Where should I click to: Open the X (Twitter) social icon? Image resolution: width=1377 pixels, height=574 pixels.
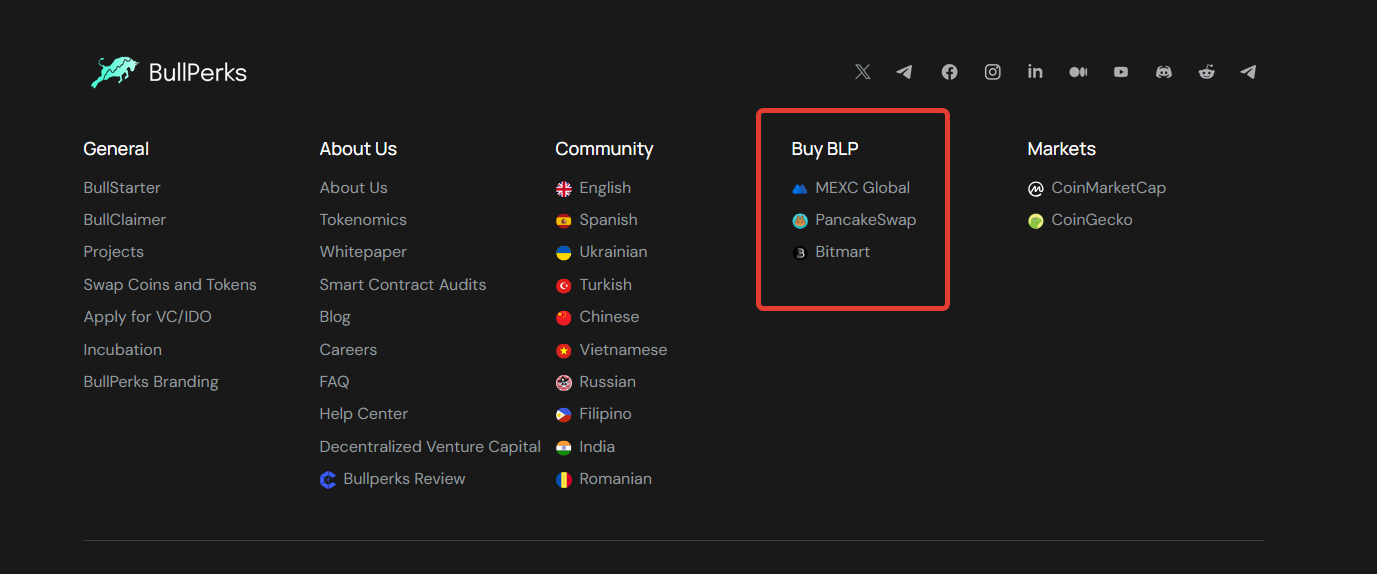coord(862,72)
